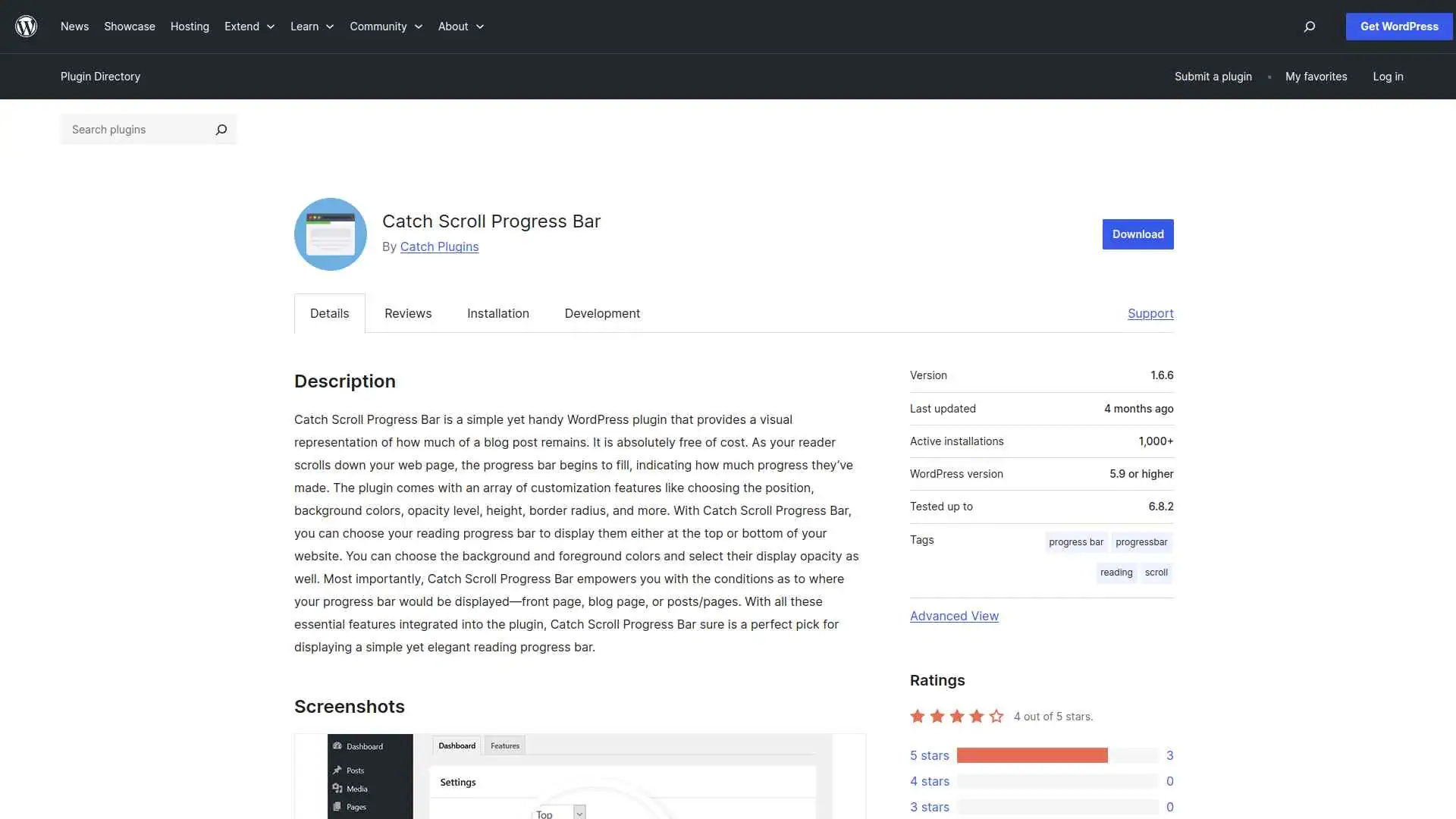1456x819 pixels.
Task: Open the Catch Plugins author link
Action: tap(439, 246)
